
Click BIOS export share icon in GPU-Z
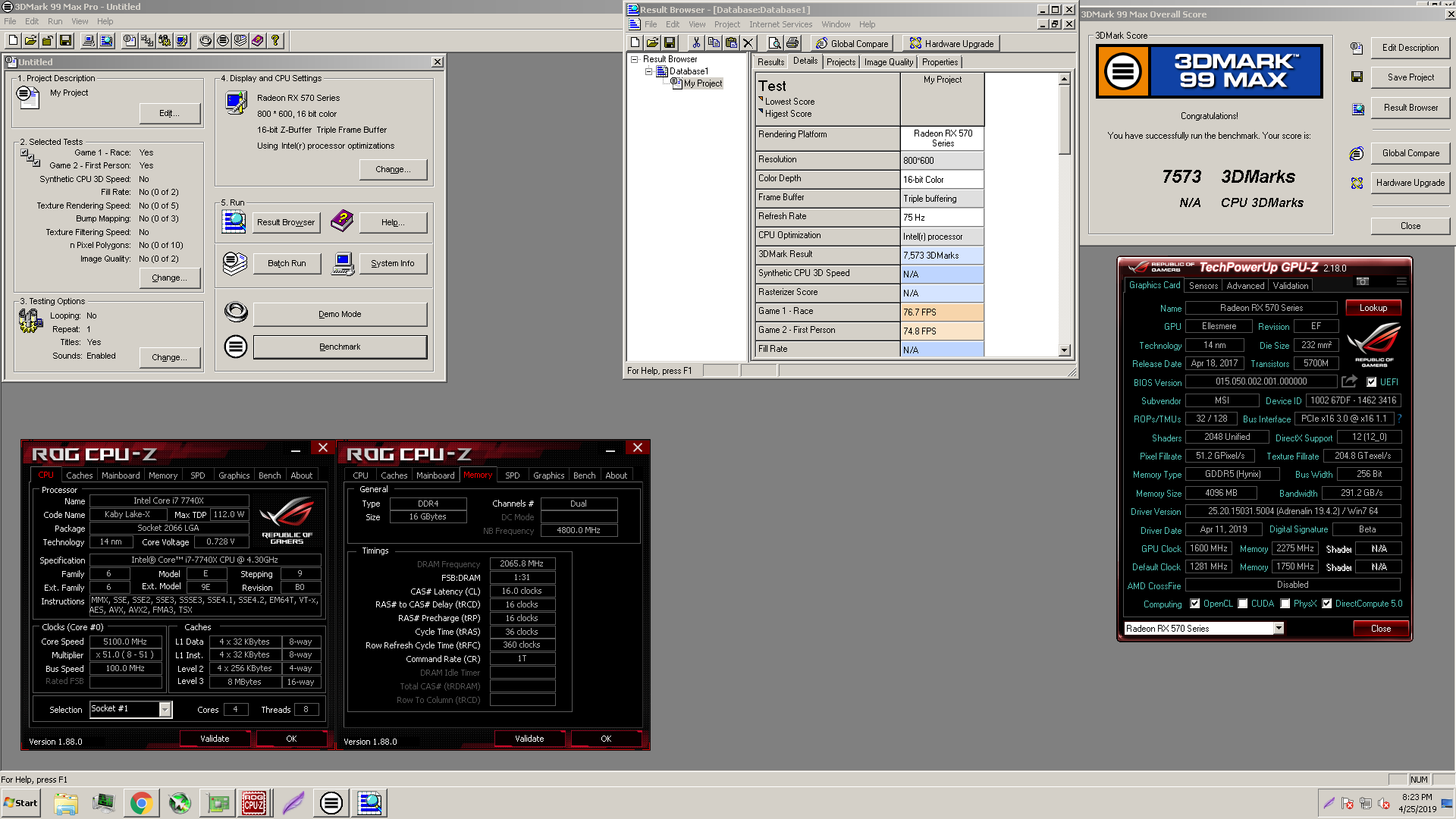(x=1349, y=381)
